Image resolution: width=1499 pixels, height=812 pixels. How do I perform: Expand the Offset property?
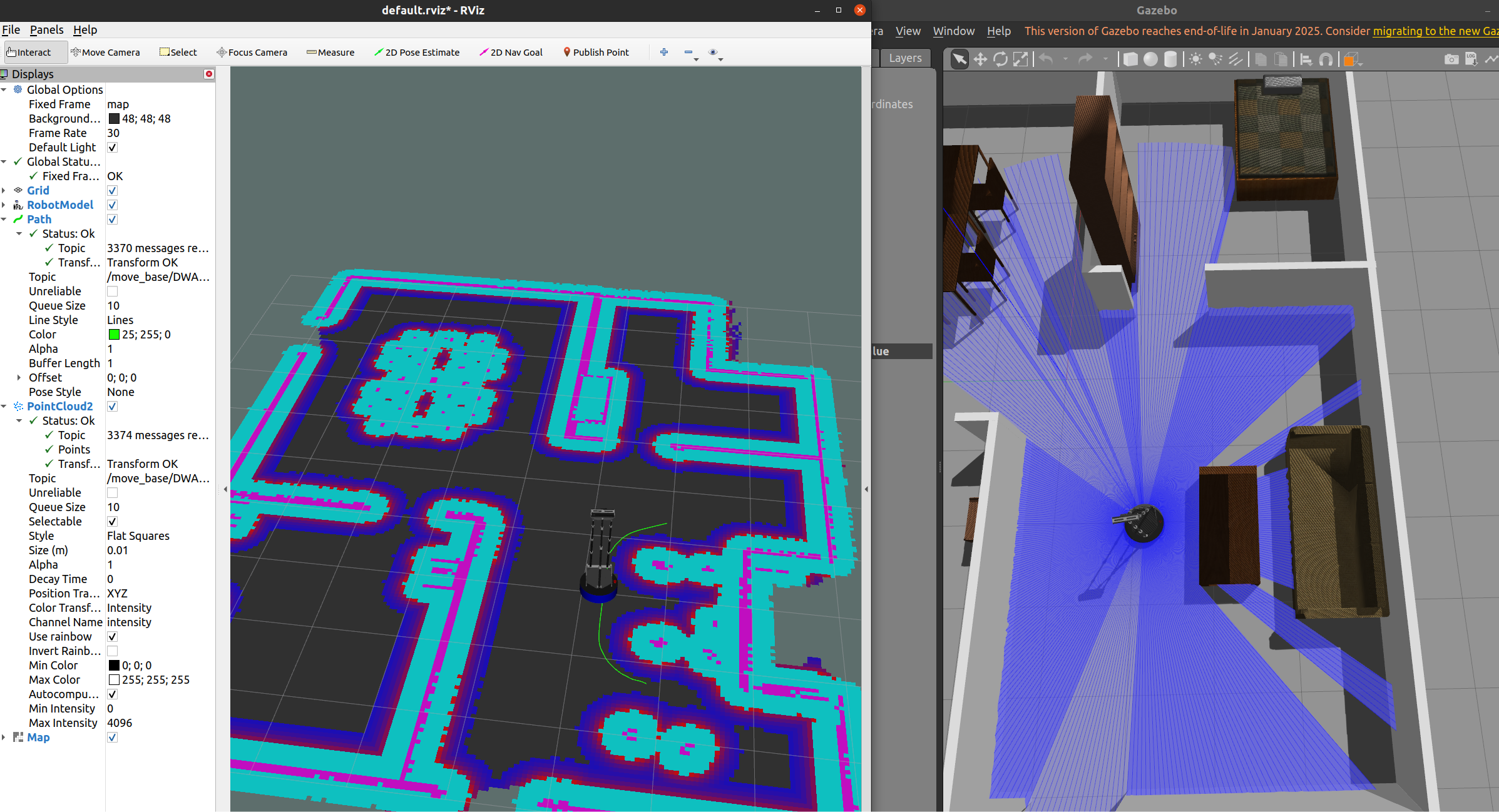coord(19,378)
